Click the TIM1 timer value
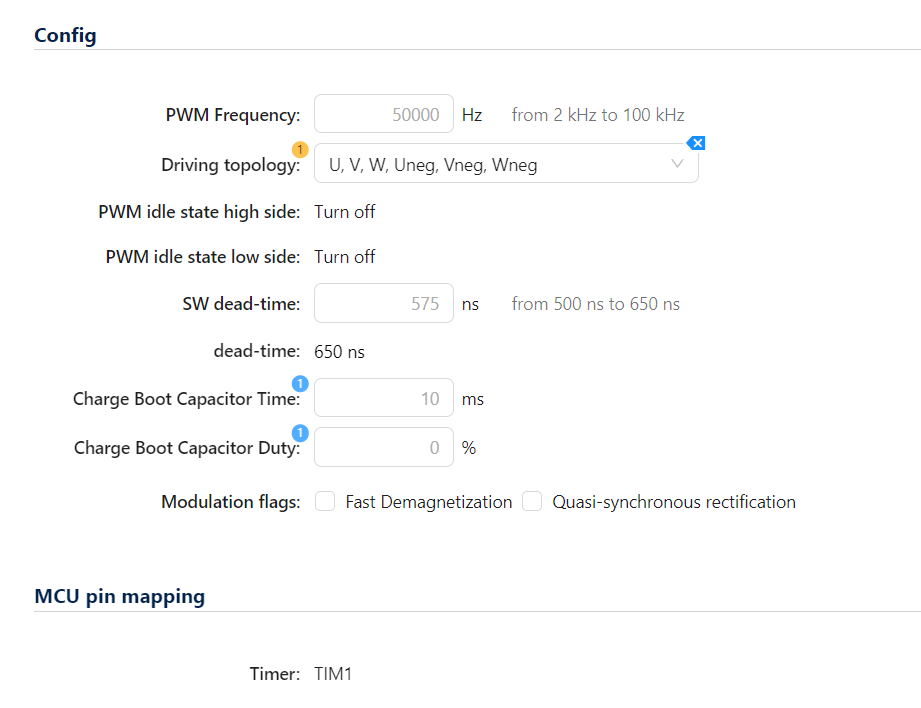The image size is (921, 708). (x=333, y=674)
